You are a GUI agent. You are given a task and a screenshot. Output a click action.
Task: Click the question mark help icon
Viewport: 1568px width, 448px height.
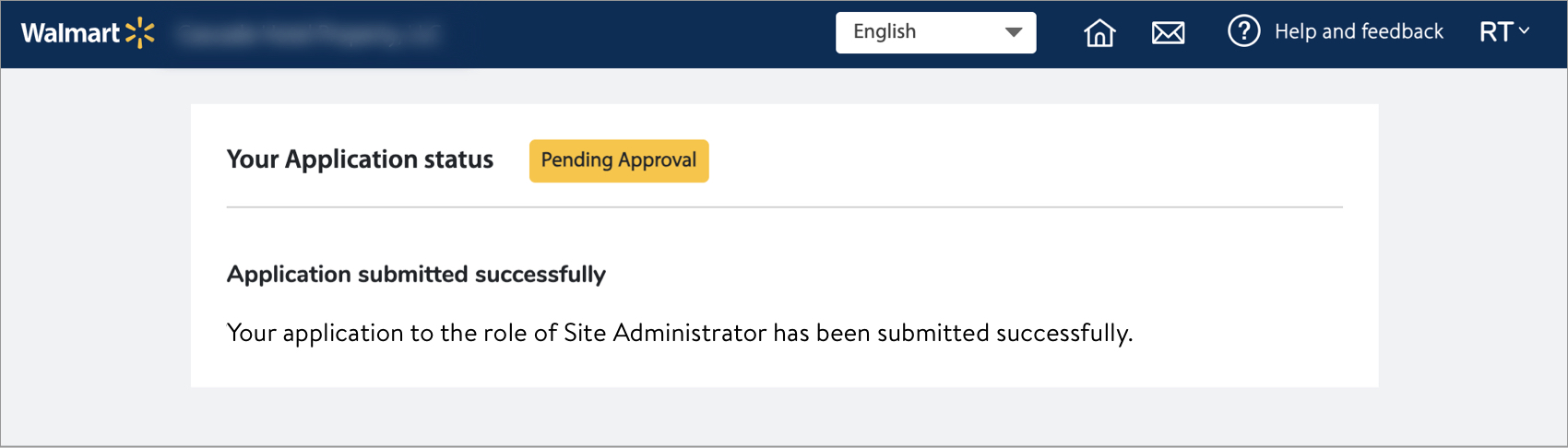point(1243,31)
